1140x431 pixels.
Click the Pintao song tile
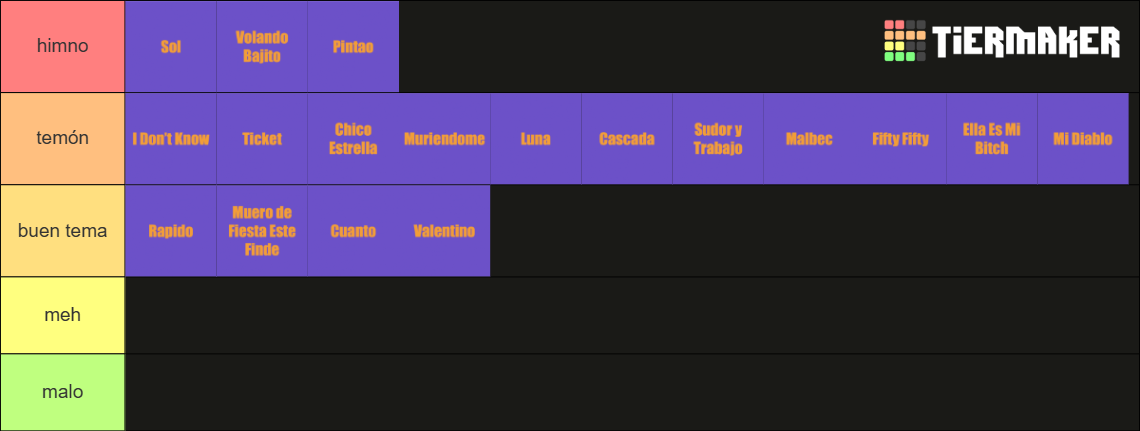point(353,47)
